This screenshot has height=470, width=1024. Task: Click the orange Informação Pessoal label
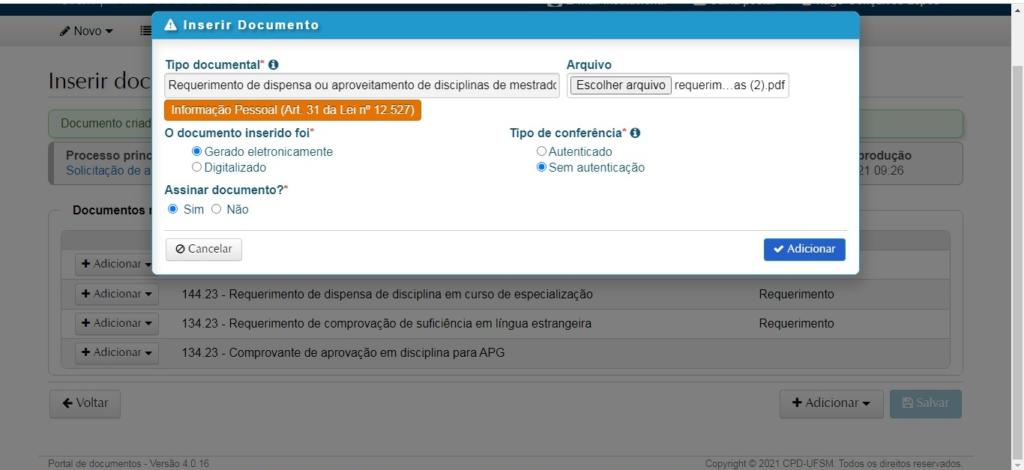click(x=293, y=110)
